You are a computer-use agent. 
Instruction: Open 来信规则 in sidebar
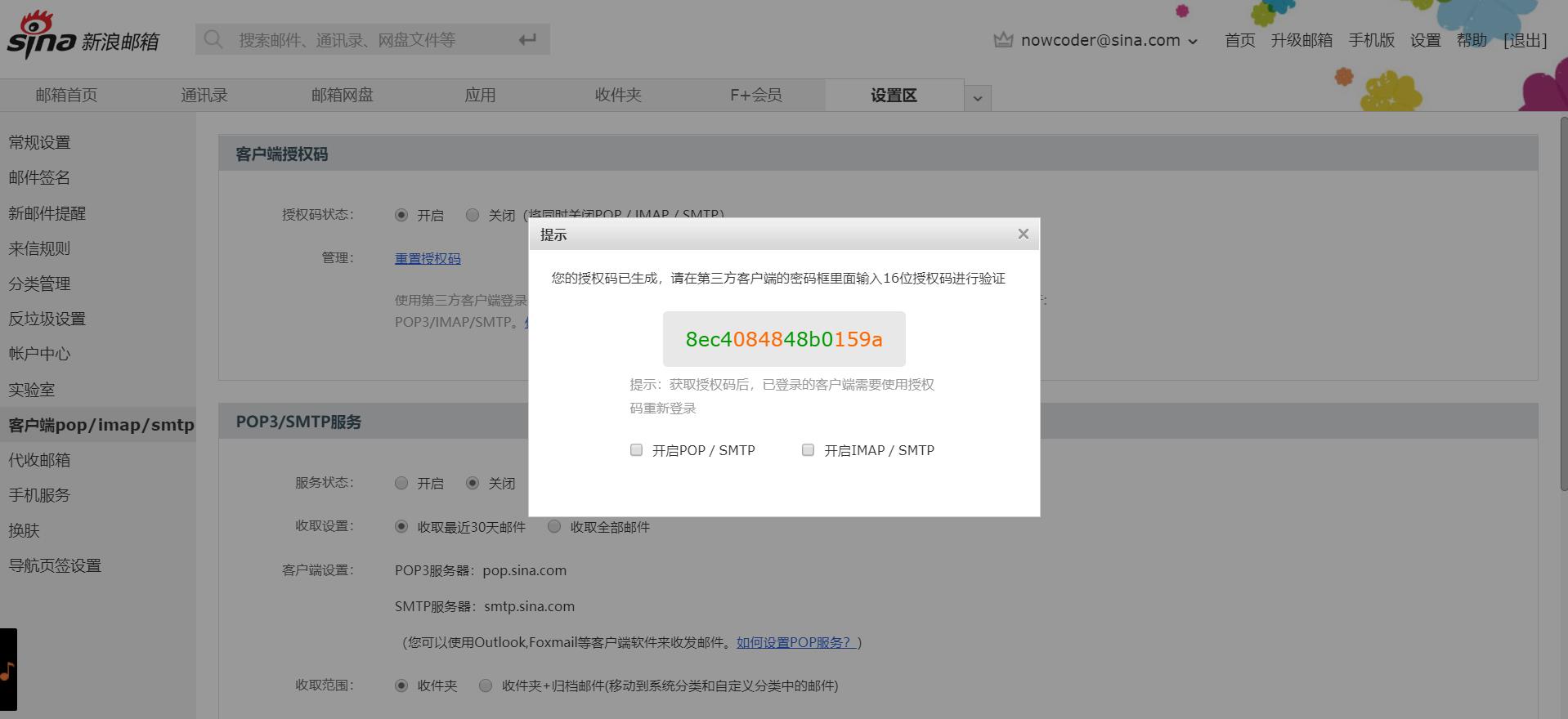pyautogui.click(x=39, y=248)
